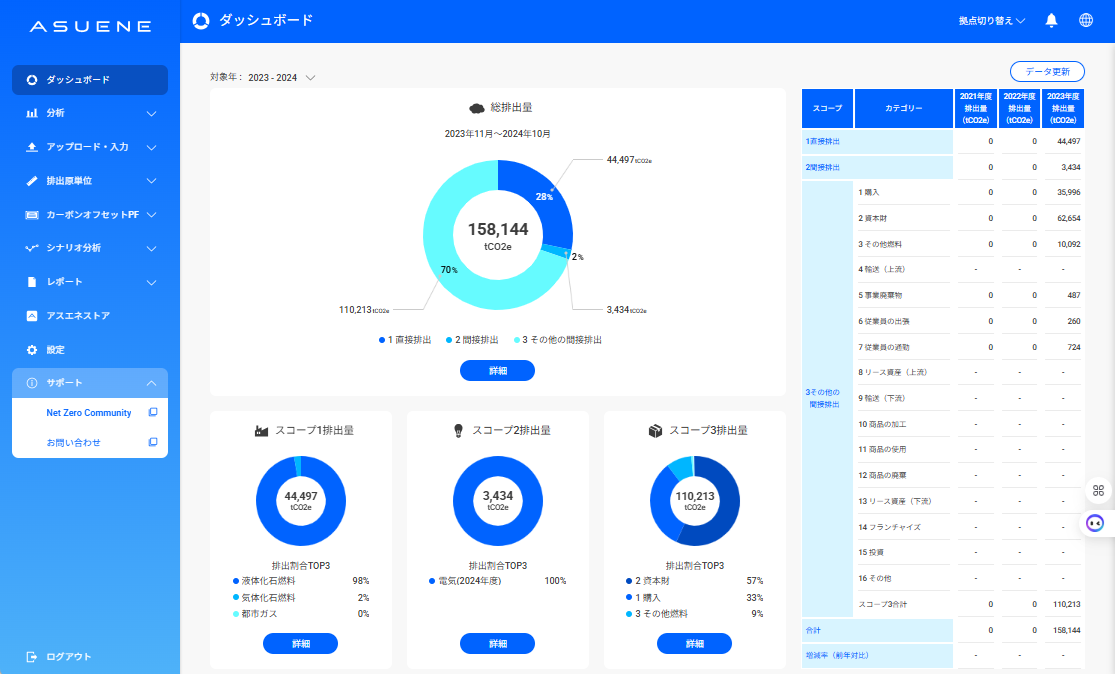Click the floating grid widget icon
1115x674 pixels.
coord(1099,491)
